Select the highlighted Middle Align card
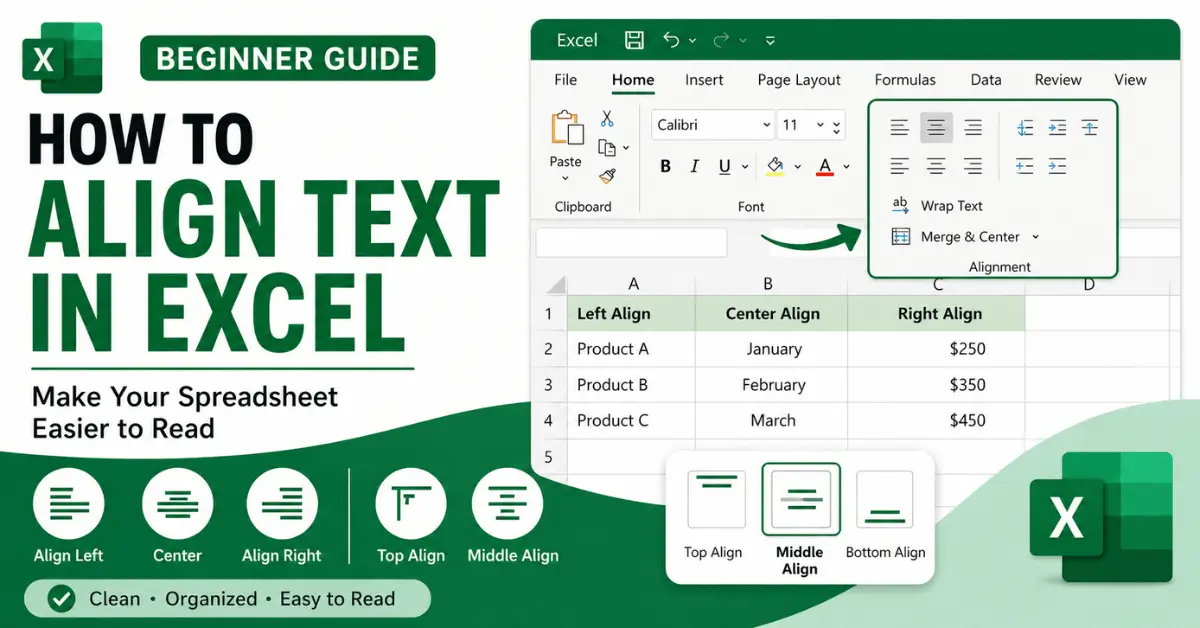This screenshot has width=1200, height=628. pyautogui.click(x=801, y=498)
